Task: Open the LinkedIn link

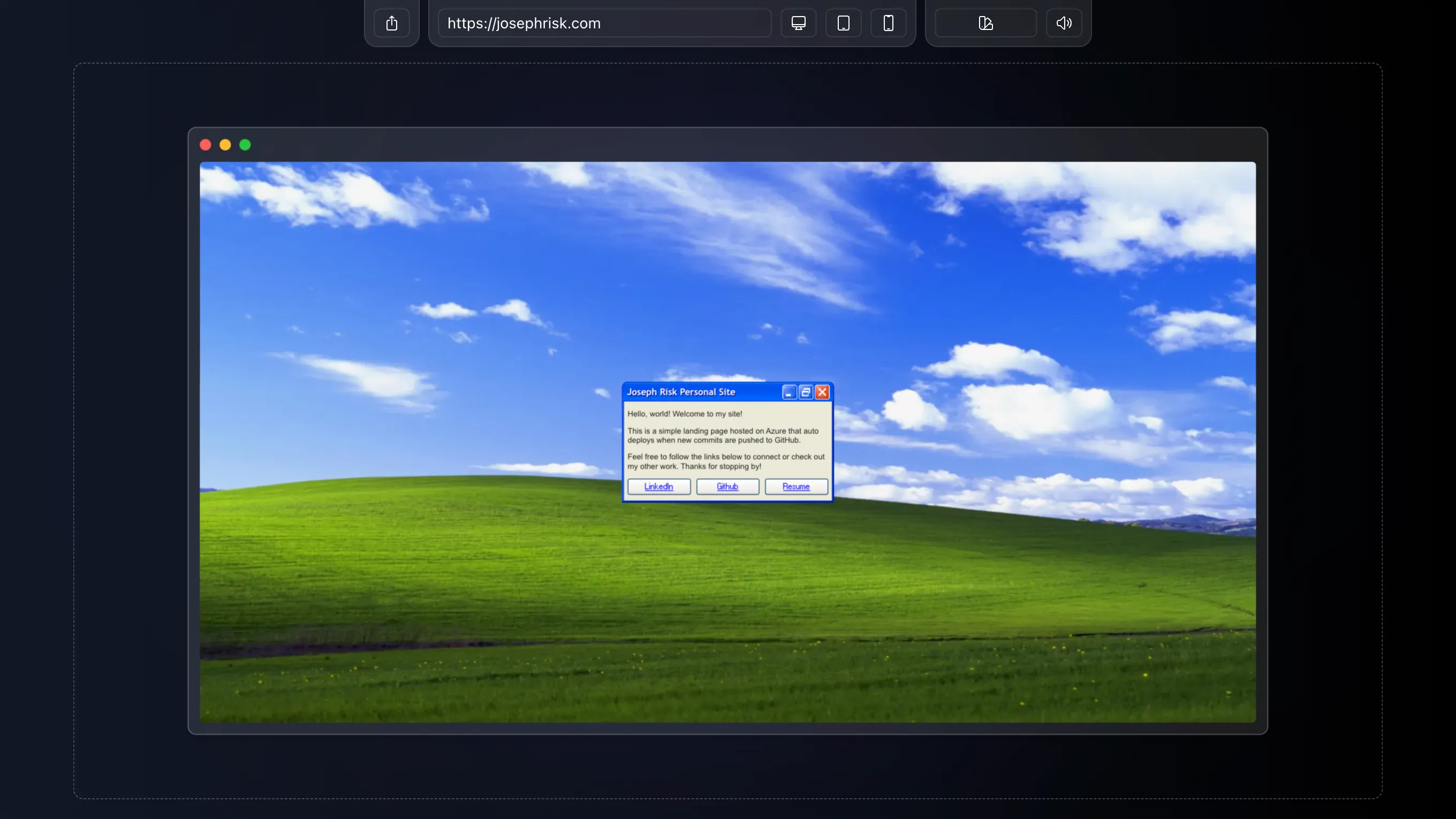Action: [658, 487]
